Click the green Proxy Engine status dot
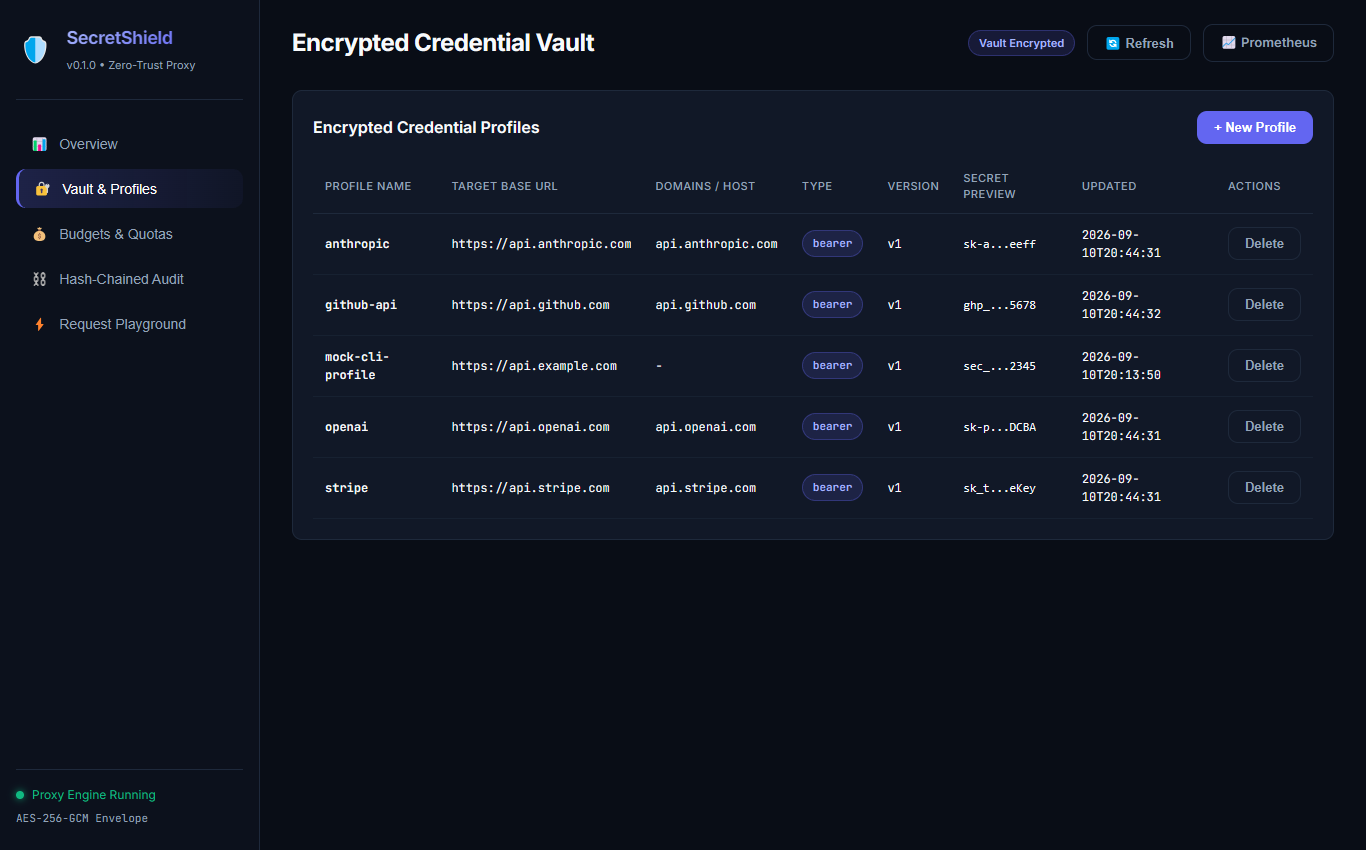The width and height of the screenshot is (1366, 850). pos(20,795)
